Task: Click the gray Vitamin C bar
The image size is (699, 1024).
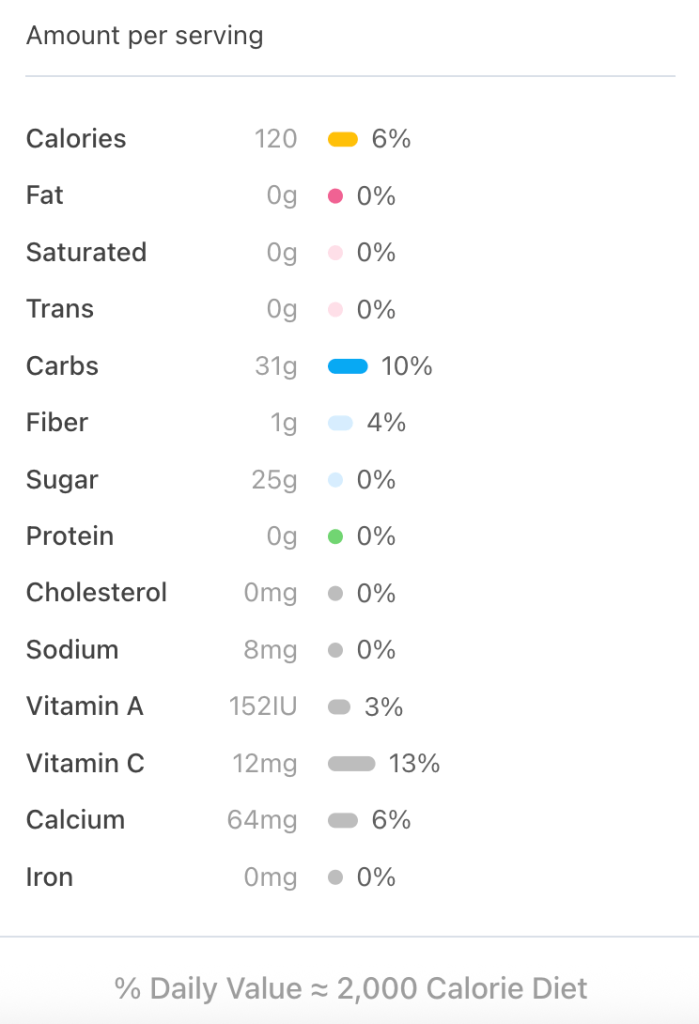Action: [351, 764]
